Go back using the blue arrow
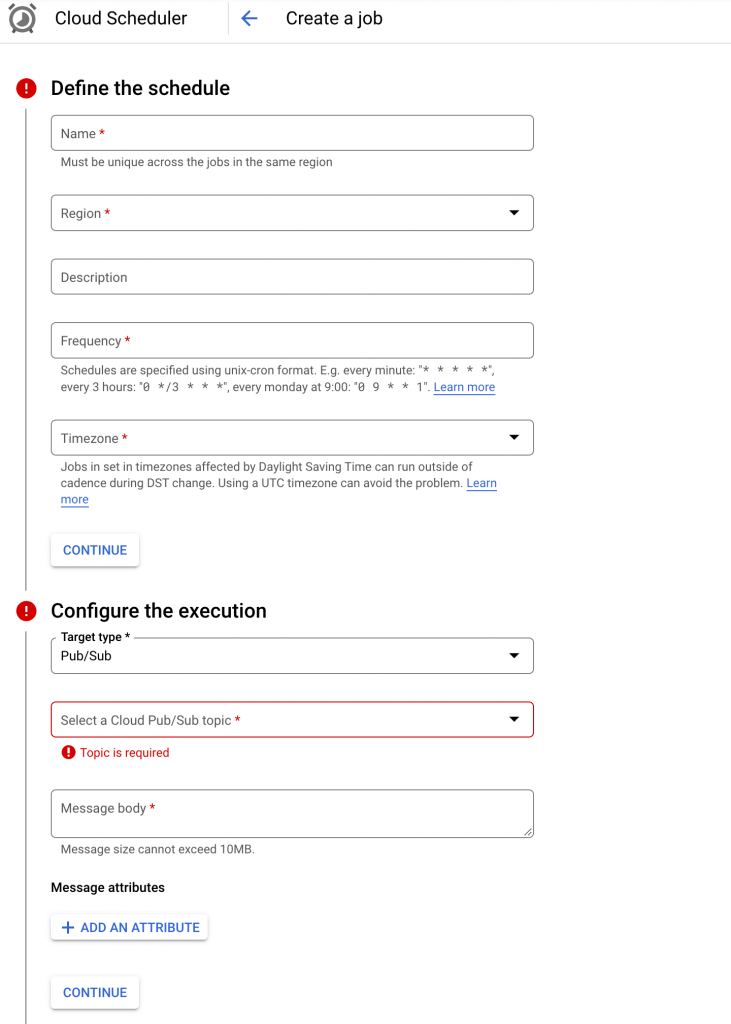The width and height of the screenshot is (731, 1024). [x=249, y=18]
